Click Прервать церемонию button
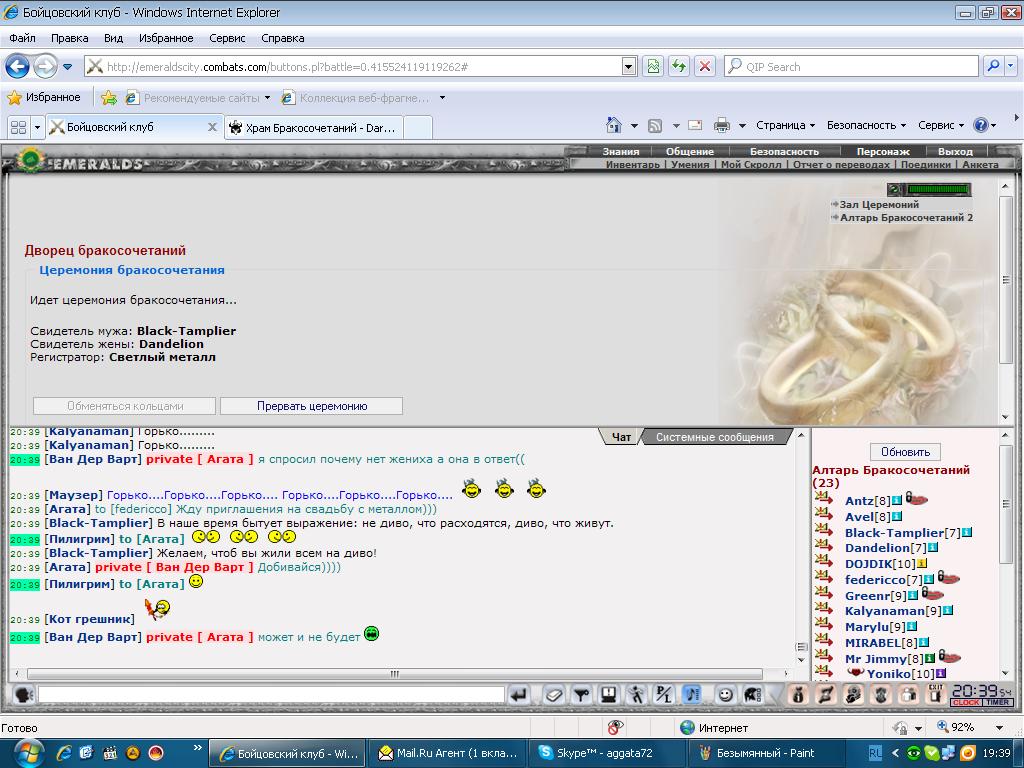 (x=312, y=406)
